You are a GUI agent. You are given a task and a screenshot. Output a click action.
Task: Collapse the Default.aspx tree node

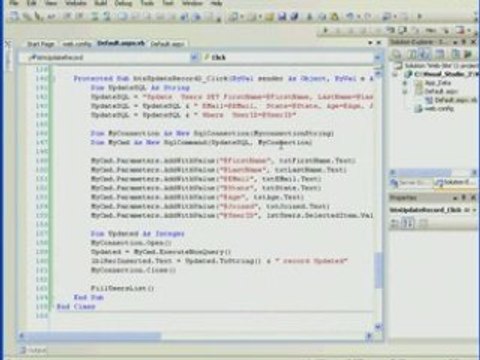(x=405, y=91)
